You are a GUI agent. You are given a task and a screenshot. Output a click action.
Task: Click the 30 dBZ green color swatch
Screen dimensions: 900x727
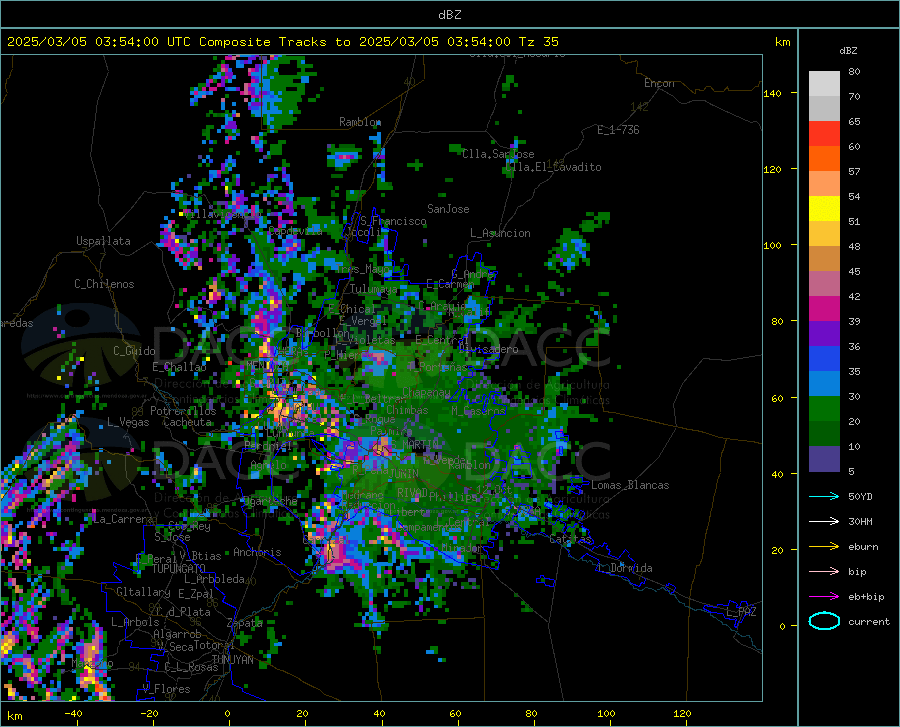(824, 409)
